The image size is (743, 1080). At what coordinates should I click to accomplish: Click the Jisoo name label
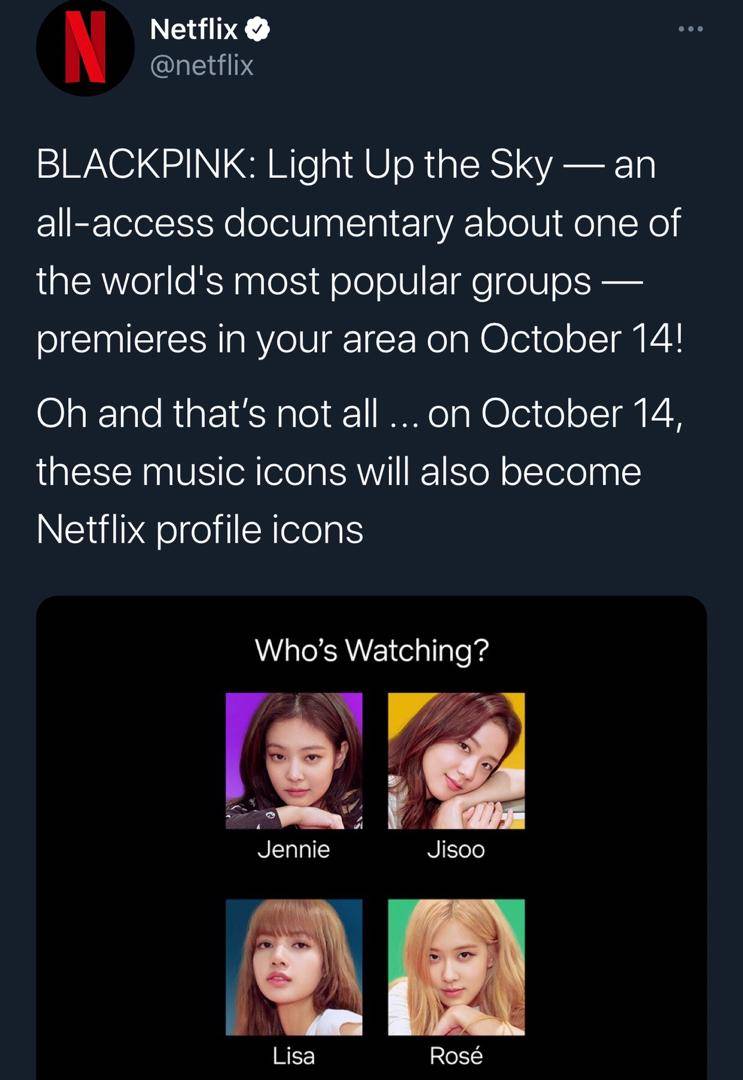point(456,849)
